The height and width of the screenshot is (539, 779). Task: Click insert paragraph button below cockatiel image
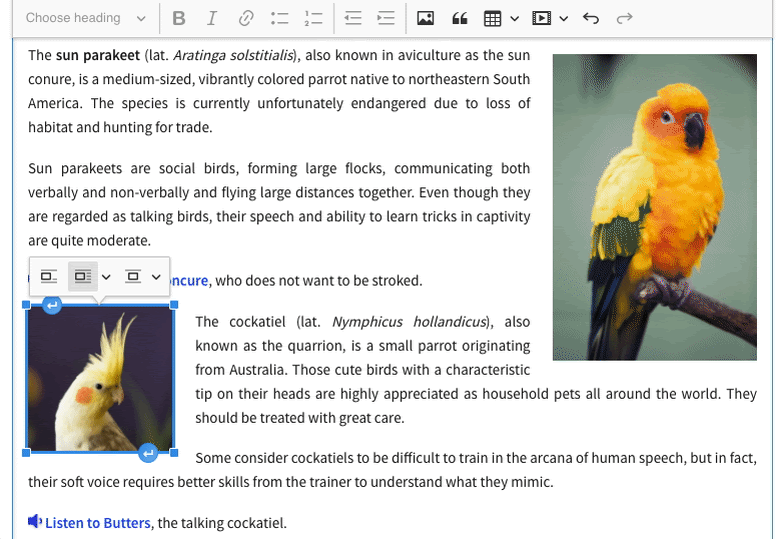[x=148, y=454]
